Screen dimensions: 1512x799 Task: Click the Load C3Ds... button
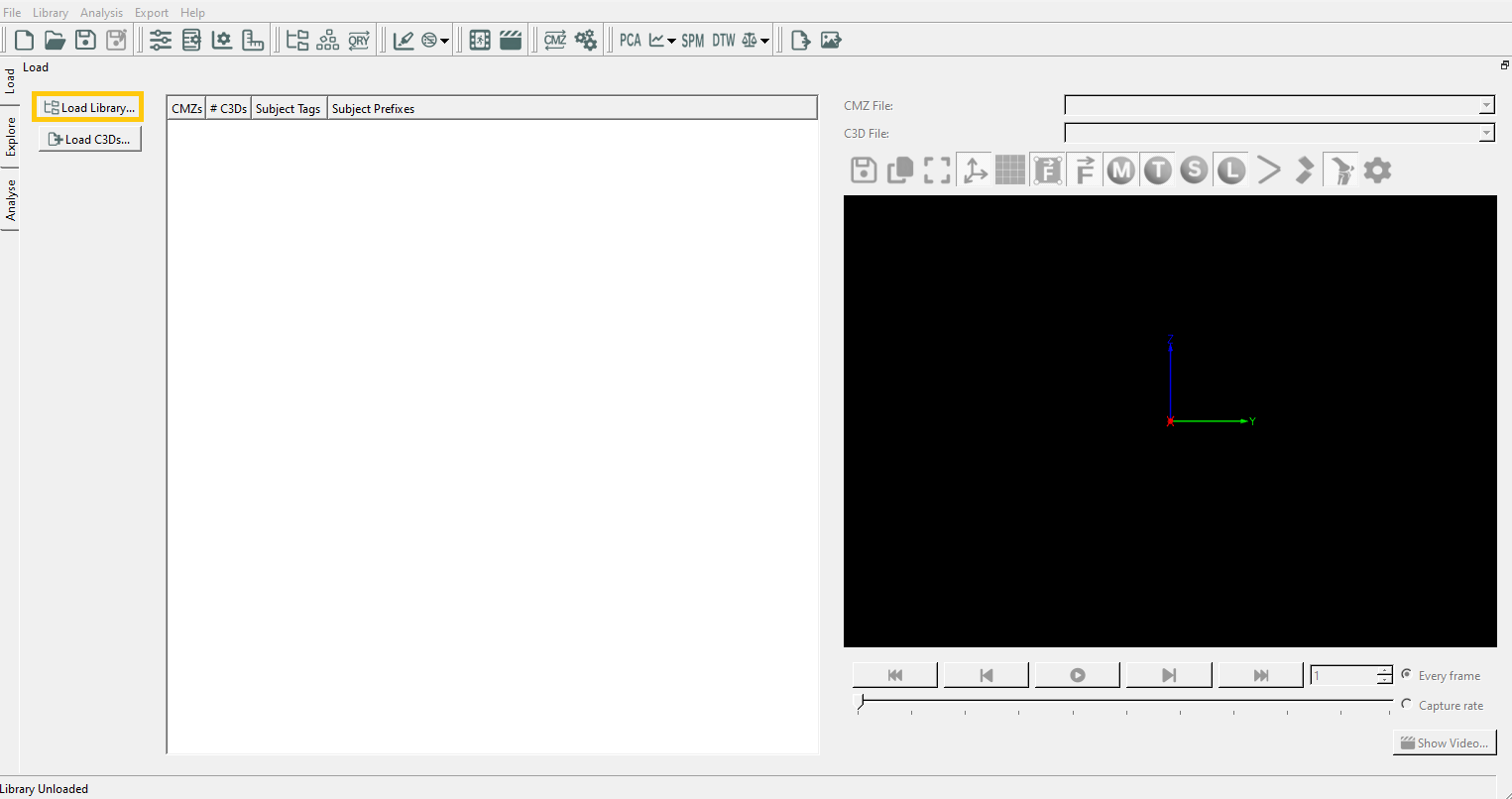point(89,139)
